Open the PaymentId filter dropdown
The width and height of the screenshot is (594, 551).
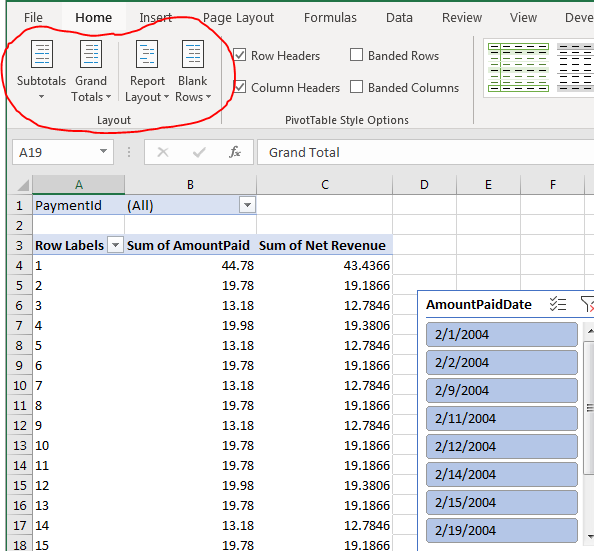(x=247, y=205)
